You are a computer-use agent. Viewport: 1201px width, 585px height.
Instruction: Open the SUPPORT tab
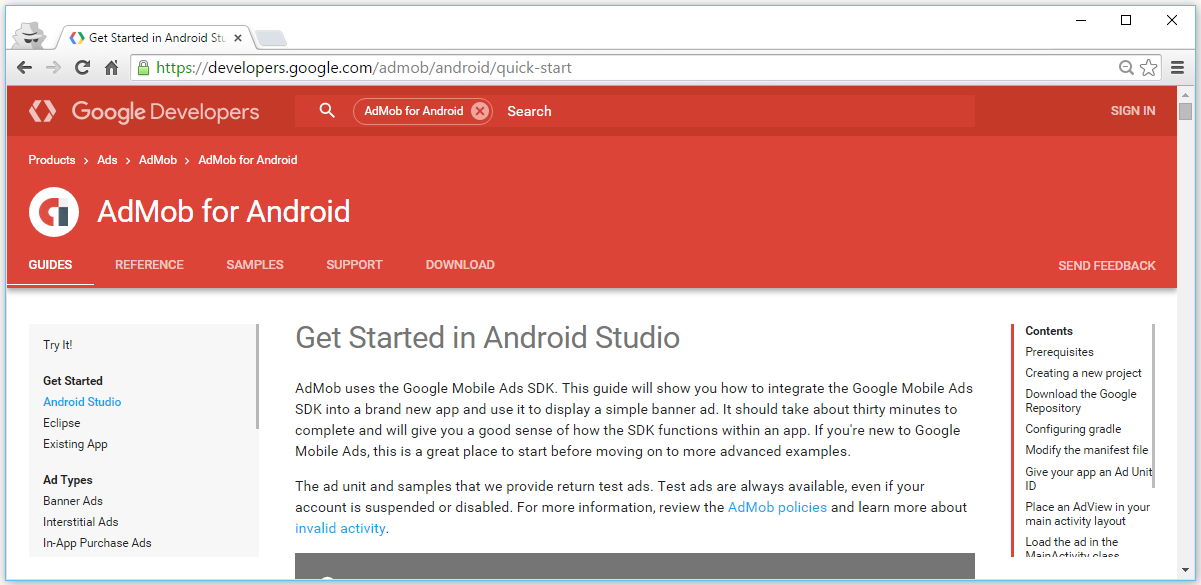point(354,265)
